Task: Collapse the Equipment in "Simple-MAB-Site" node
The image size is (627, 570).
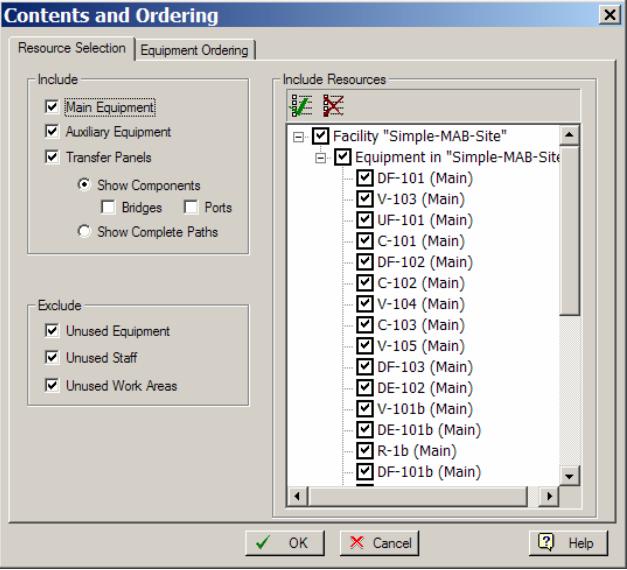Action: click(x=321, y=158)
